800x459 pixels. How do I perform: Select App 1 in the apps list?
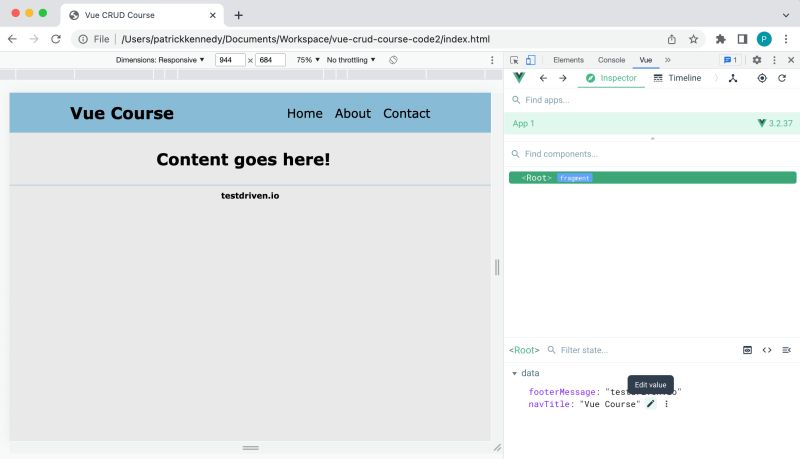652,123
